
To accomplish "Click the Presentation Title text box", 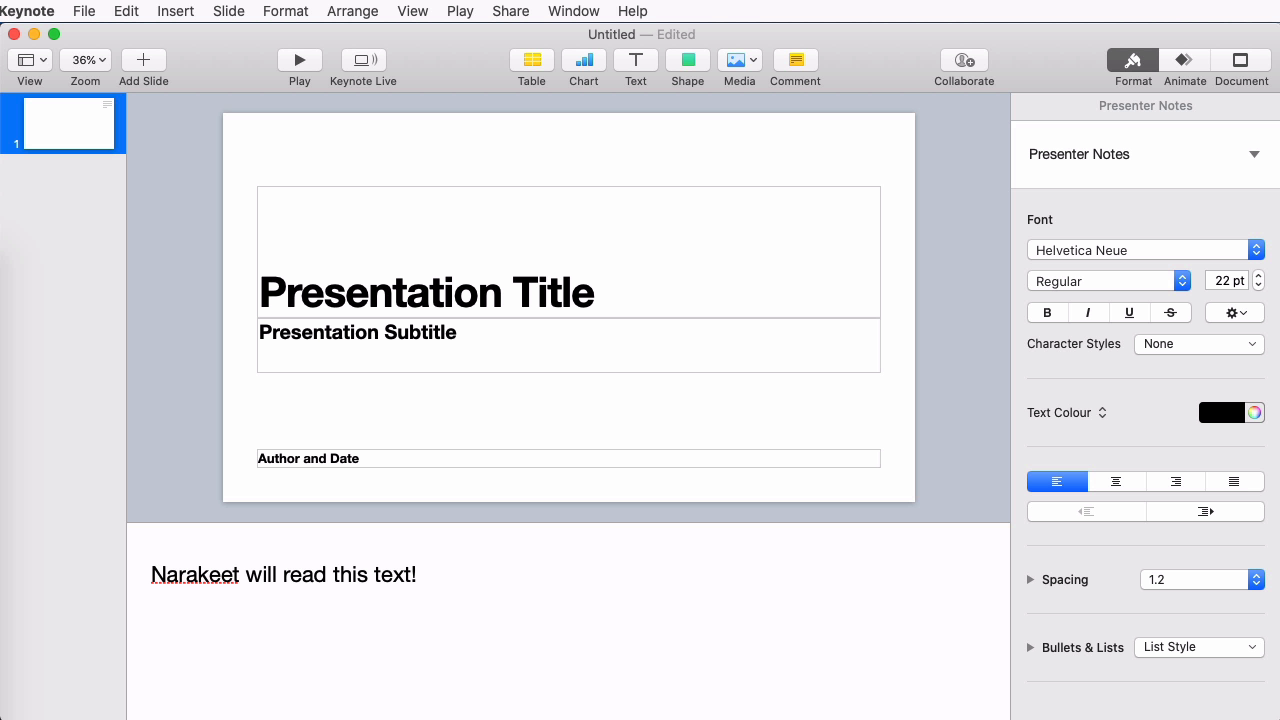I will click(x=569, y=252).
